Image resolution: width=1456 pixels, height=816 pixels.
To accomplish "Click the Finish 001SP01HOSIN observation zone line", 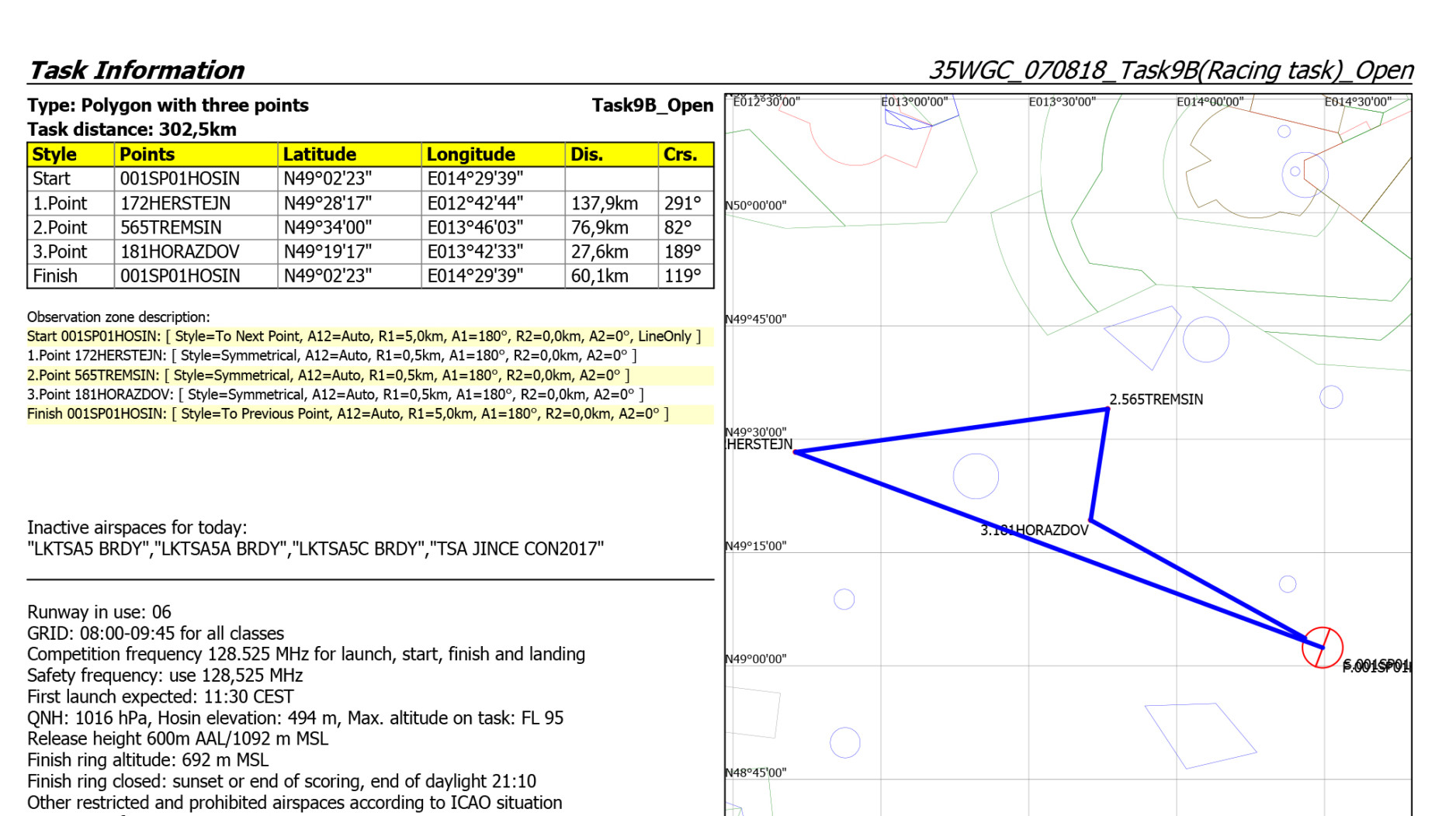I will point(348,414).
